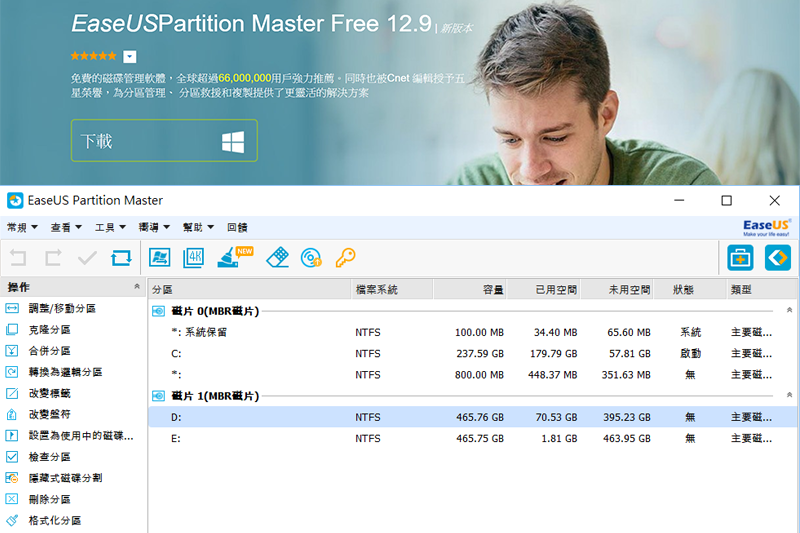Open the 查看 menu
The image size is (800, 533).
(x=66, y=227)
